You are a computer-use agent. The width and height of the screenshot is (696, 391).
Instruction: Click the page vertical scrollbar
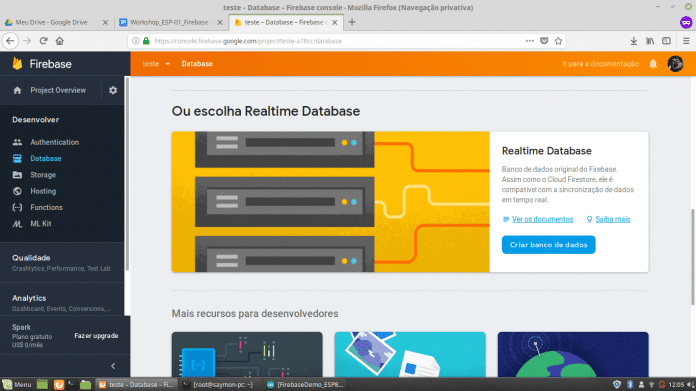point(692,257)
